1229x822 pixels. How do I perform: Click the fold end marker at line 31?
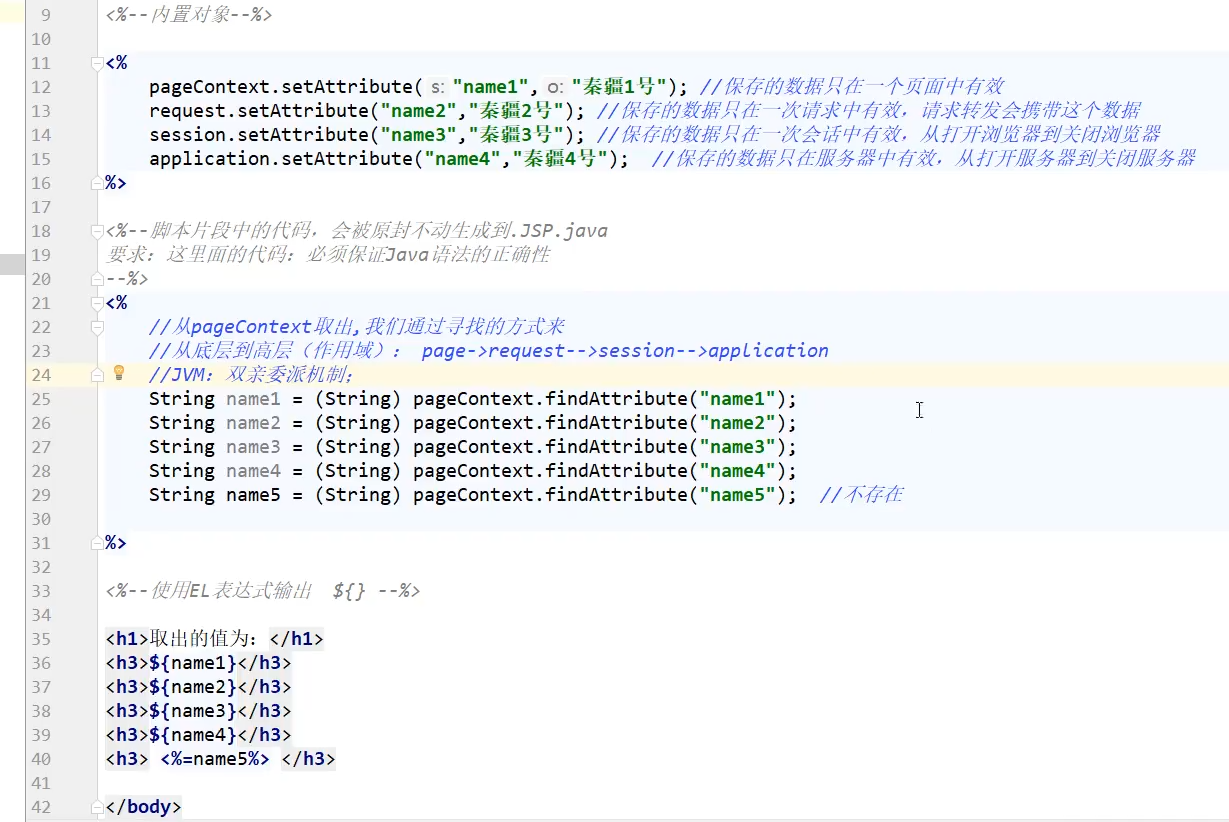[x=97, y=542]
